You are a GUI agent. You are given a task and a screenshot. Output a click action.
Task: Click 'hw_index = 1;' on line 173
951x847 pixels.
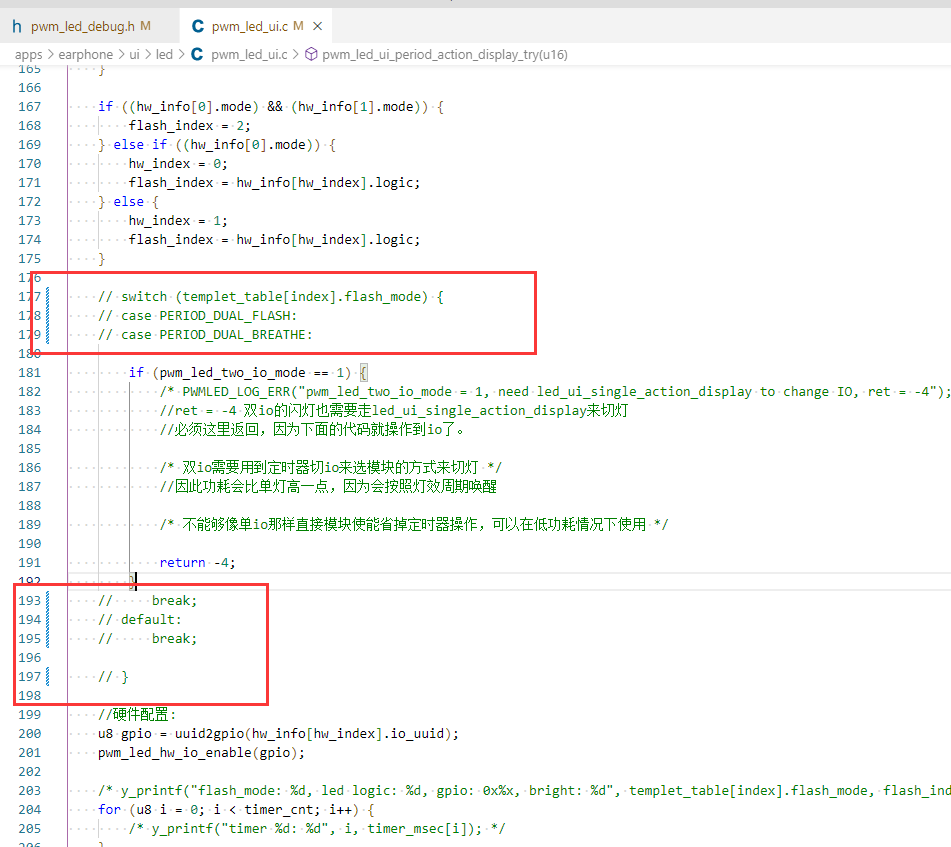(x=178, y=221)
